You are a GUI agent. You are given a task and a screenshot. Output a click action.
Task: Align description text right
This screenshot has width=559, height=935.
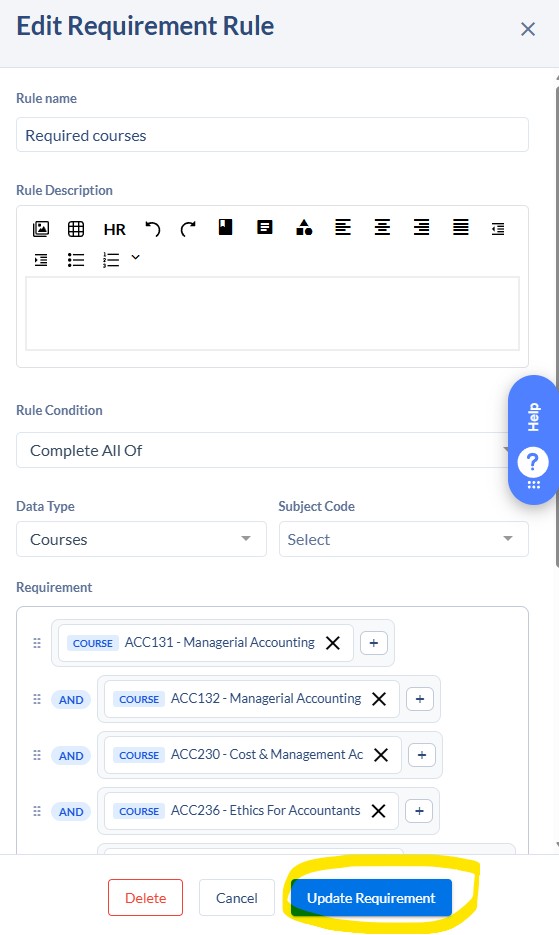[422, 227]
